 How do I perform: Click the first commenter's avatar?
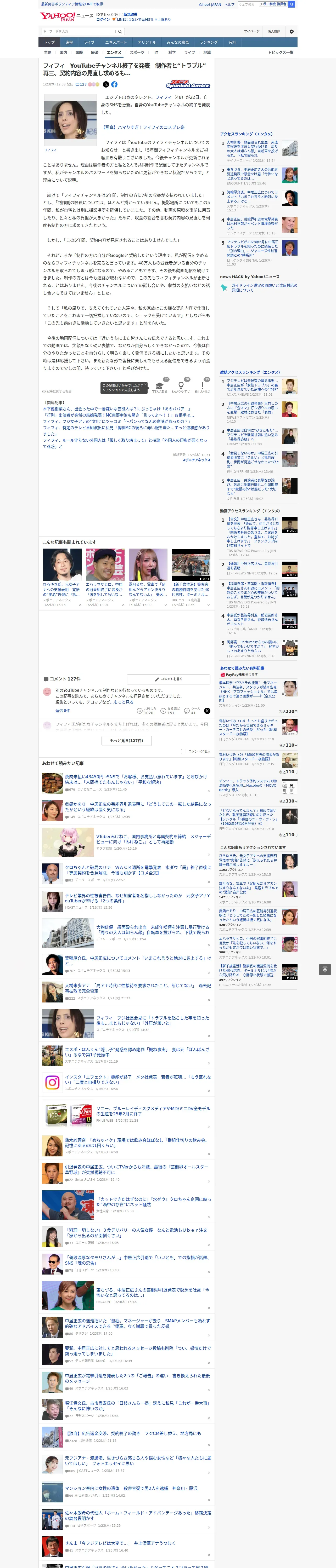(x=47, y=691)
